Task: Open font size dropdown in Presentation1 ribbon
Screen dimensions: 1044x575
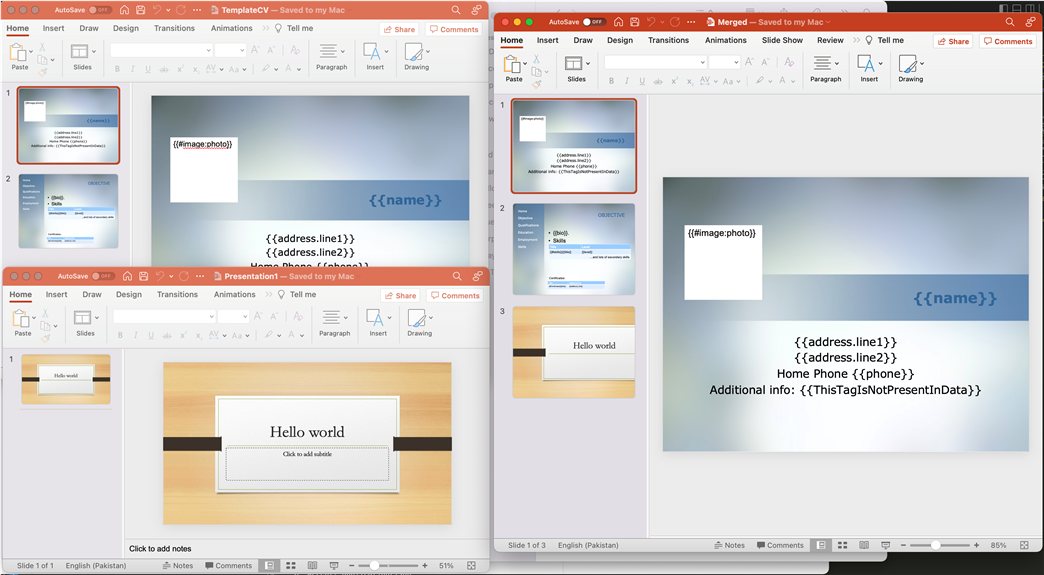Action: click(x=244, y=316)
